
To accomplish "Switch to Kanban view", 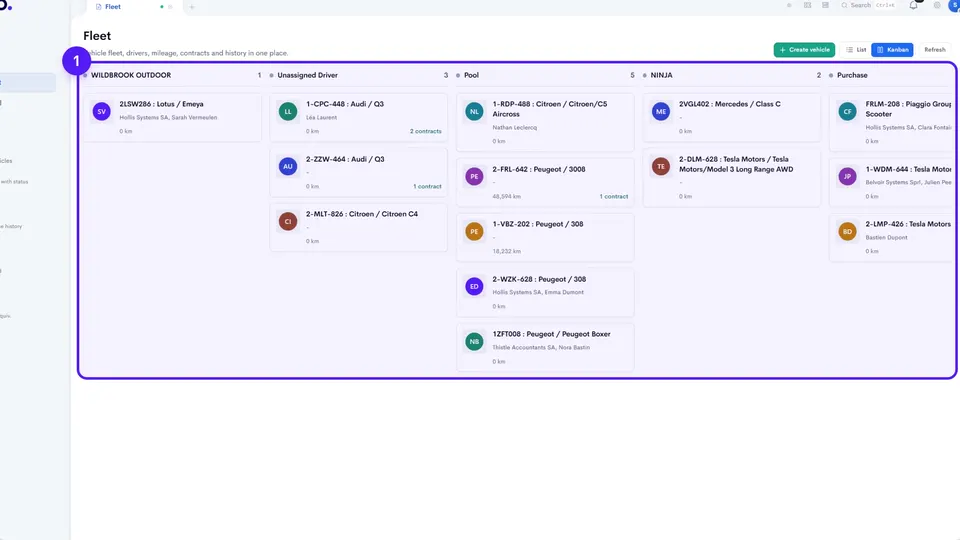I will coord(892,50).
